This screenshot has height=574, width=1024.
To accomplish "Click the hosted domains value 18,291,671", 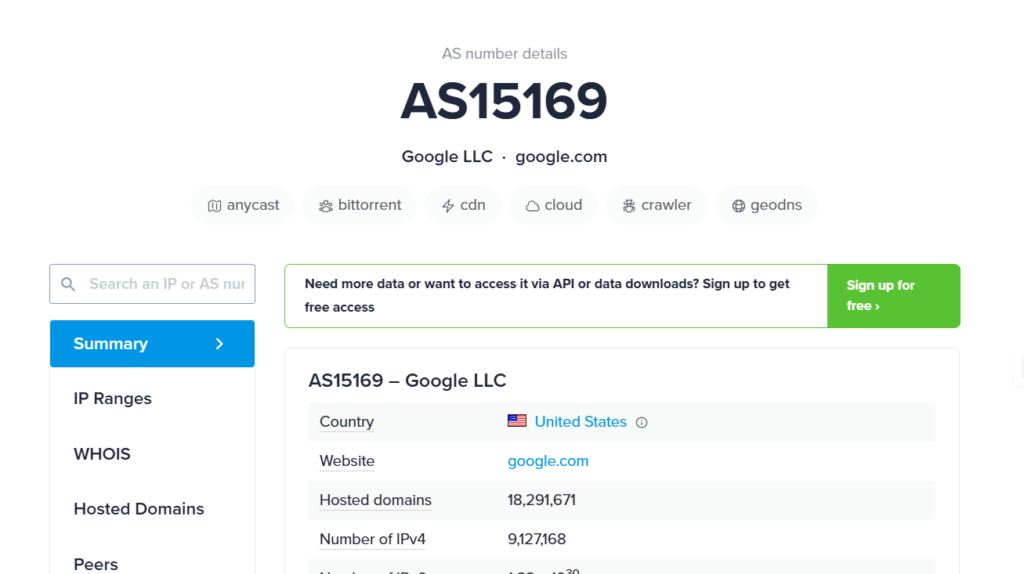I will pos(541,500).
